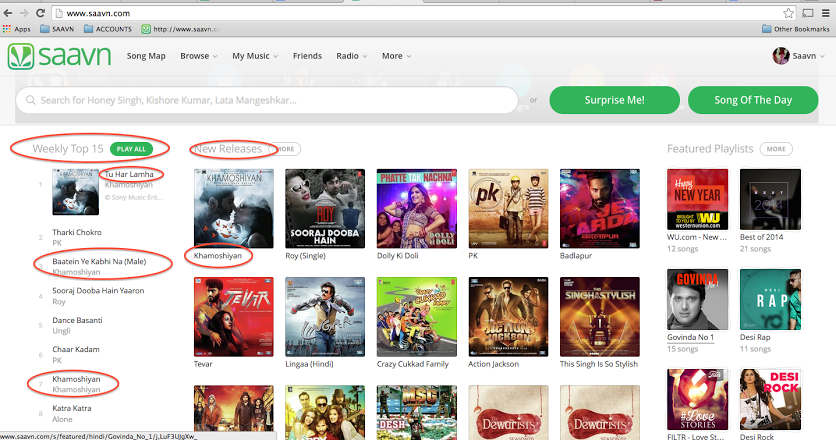The height and width of the screenshot is (440, 836).
Task: Open PK album cover
Action: pyautogui.click(x=508, y=209)
